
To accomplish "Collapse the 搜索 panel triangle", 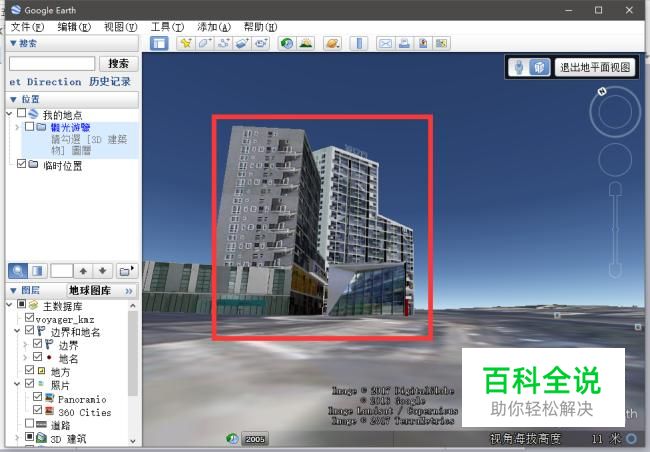I will point(13,43).
